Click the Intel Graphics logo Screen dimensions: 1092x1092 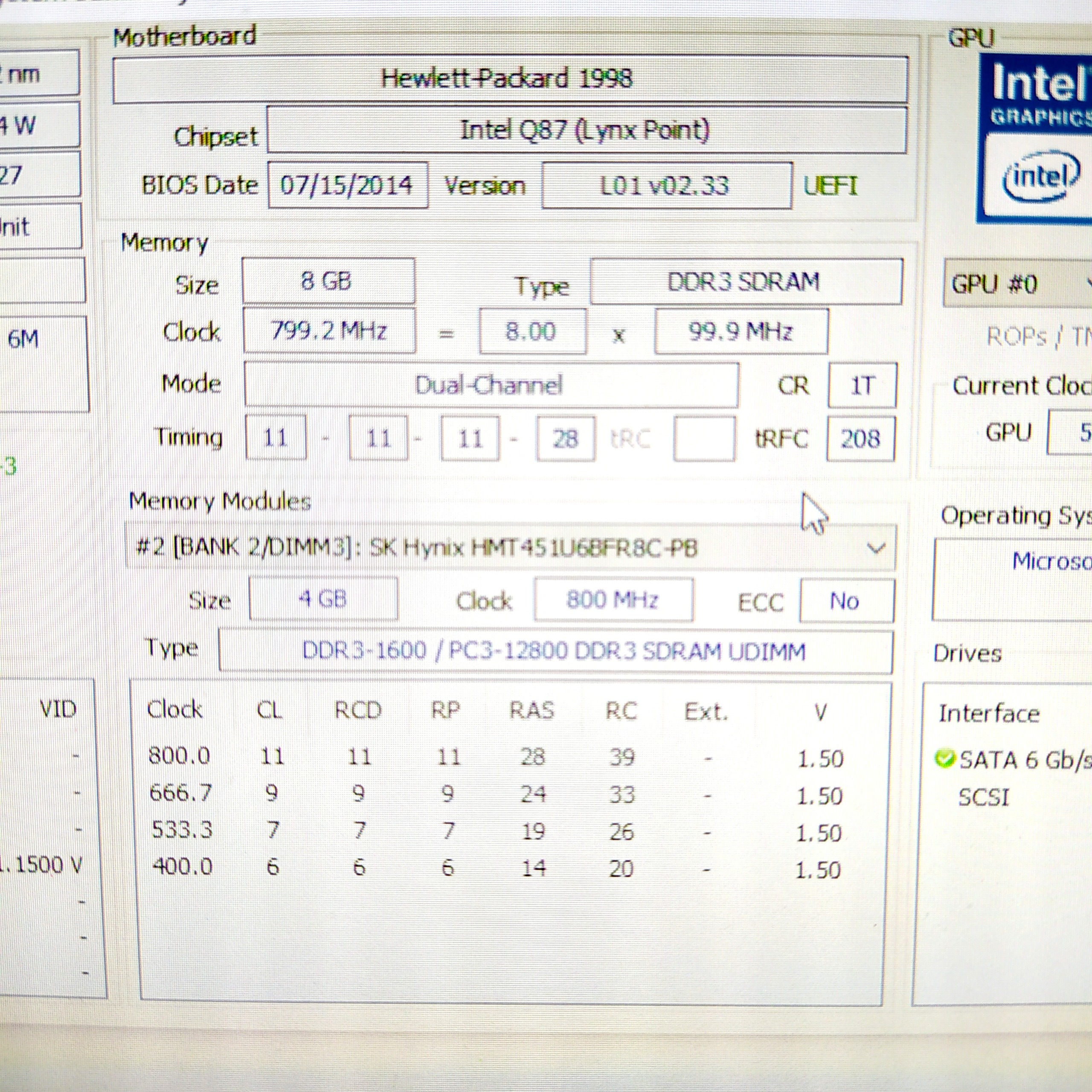tap(1035, 139)
